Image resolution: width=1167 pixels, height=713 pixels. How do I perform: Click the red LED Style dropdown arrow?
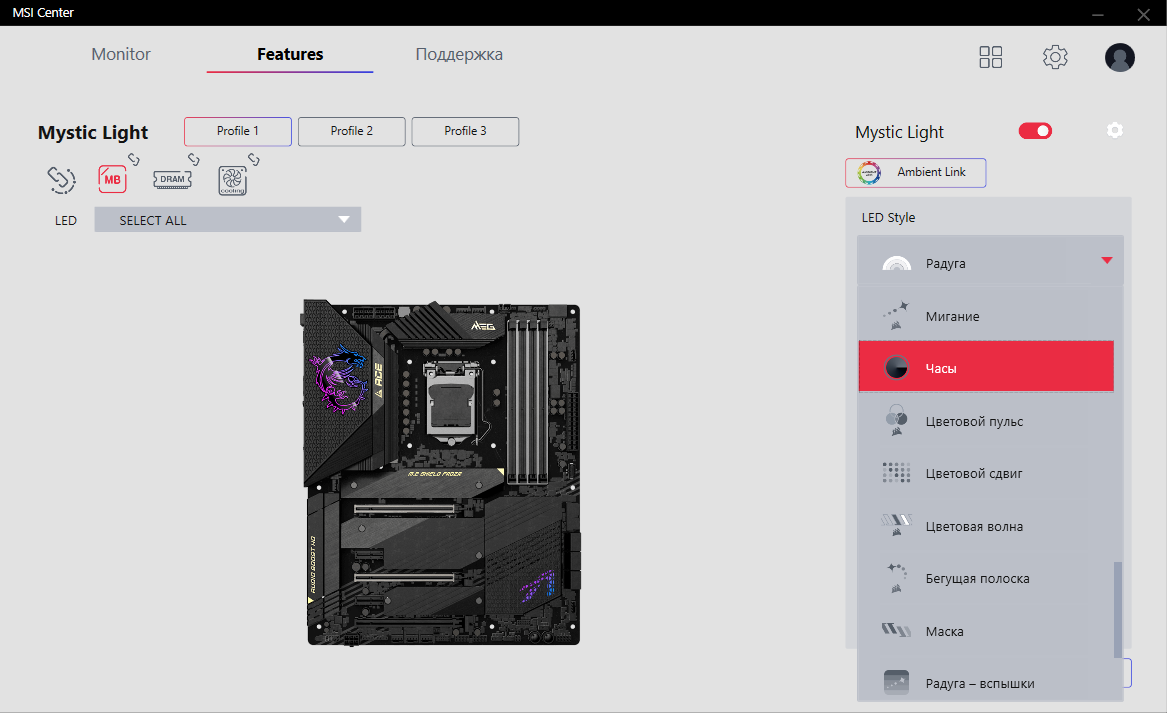pos(1107,260)
